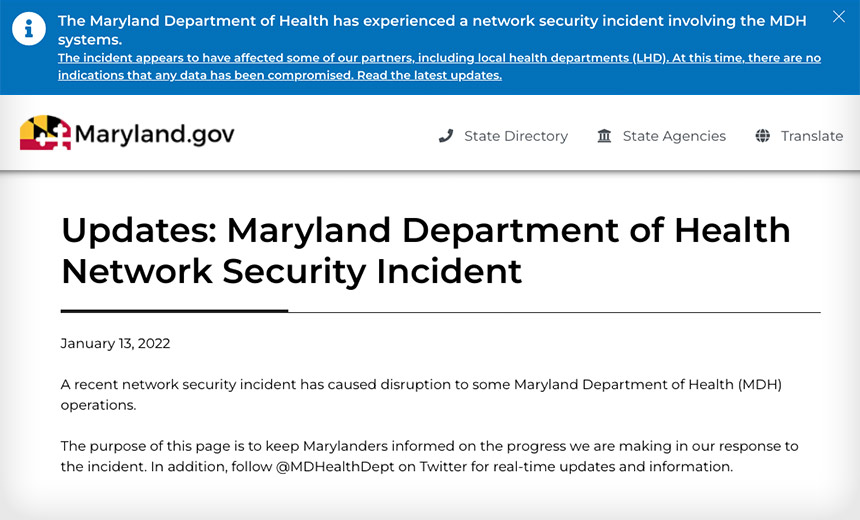This screenshot has width=860, height=520.
Task: Click the banner heading about MDH network incident
Action: pyautogui.click(x=432, y=30)
